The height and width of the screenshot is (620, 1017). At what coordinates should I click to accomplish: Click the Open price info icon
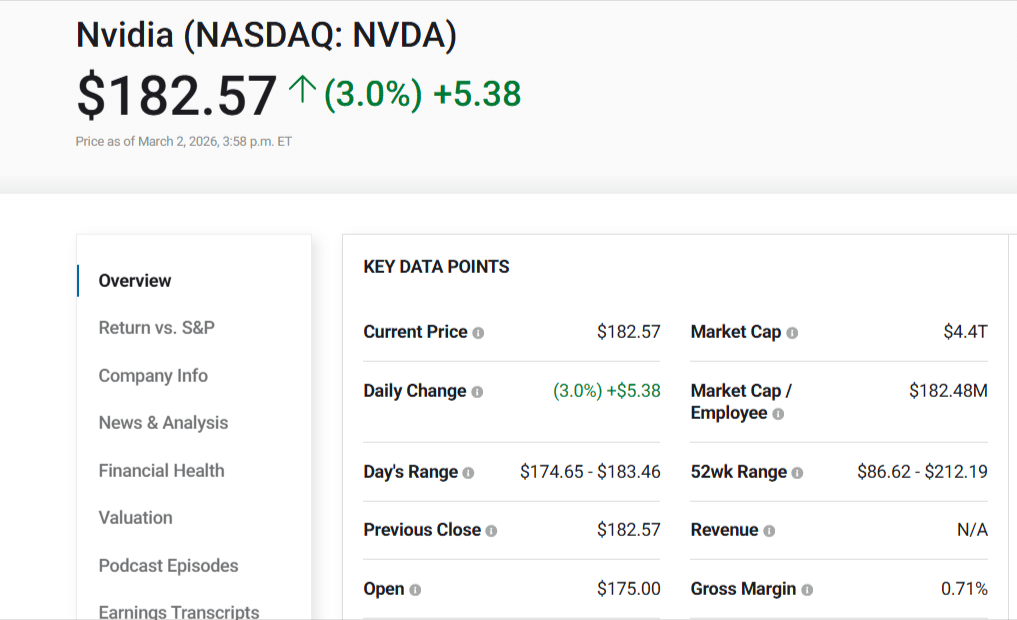[415, 588]
